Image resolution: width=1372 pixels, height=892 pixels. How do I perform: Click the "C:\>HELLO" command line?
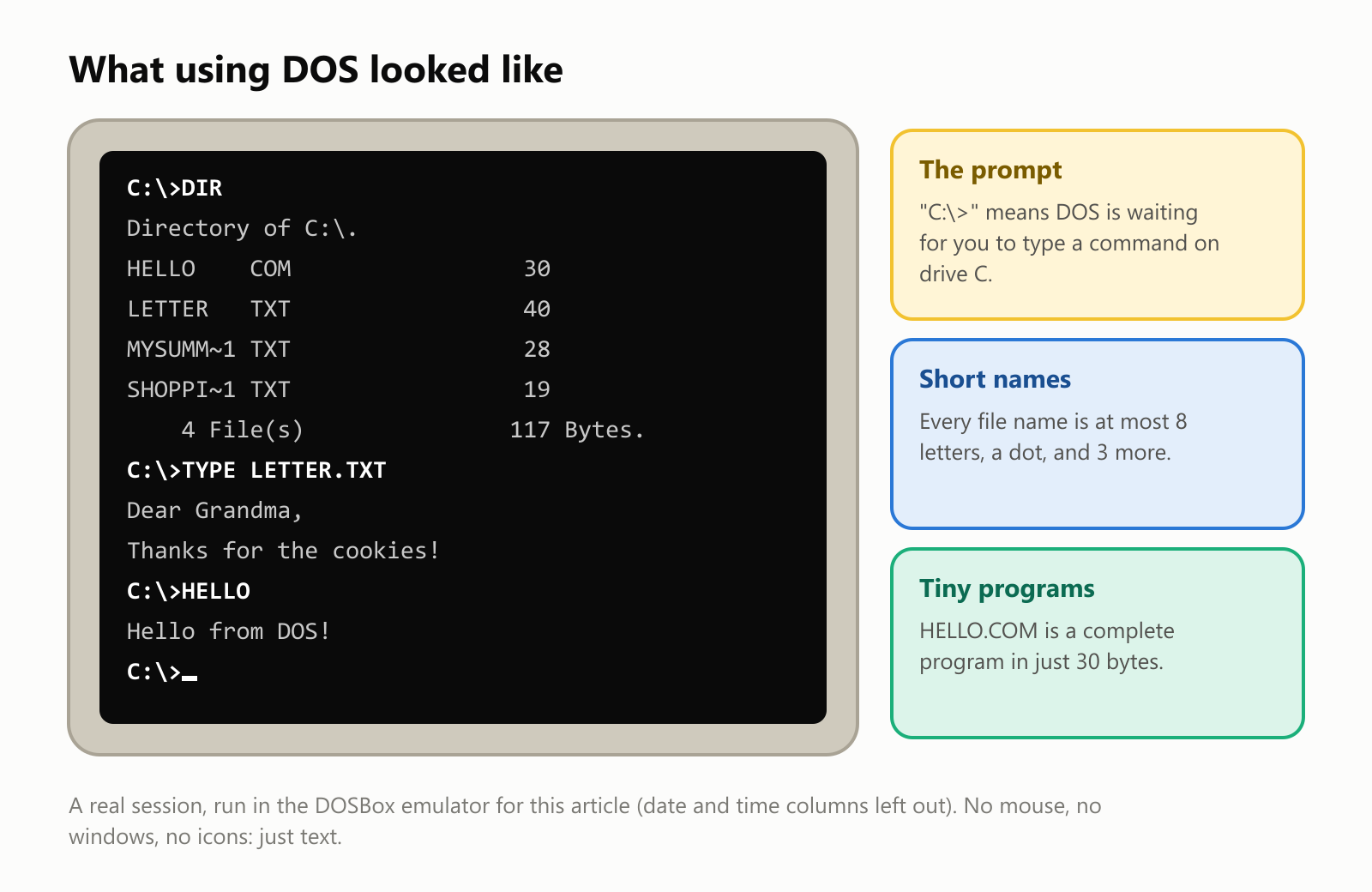click(189, 591)
